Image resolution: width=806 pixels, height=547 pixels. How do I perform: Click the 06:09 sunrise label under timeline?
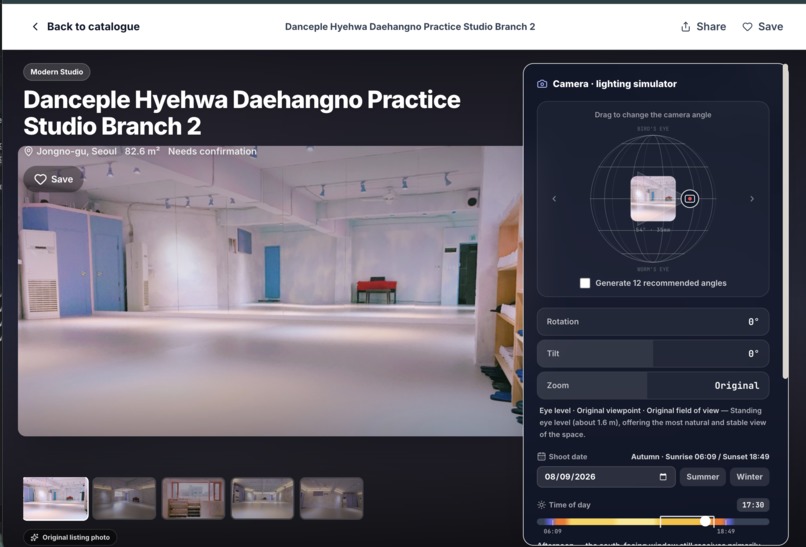pos(553,532)
